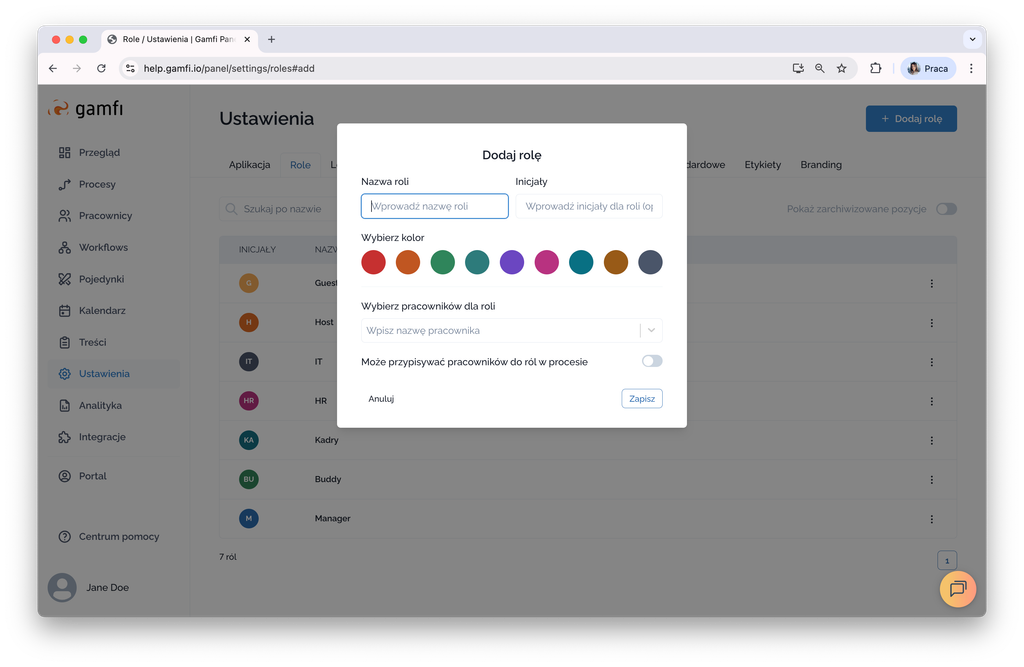Open Integracje puzzle icon

pyautogui.click(x=65, y=437)
